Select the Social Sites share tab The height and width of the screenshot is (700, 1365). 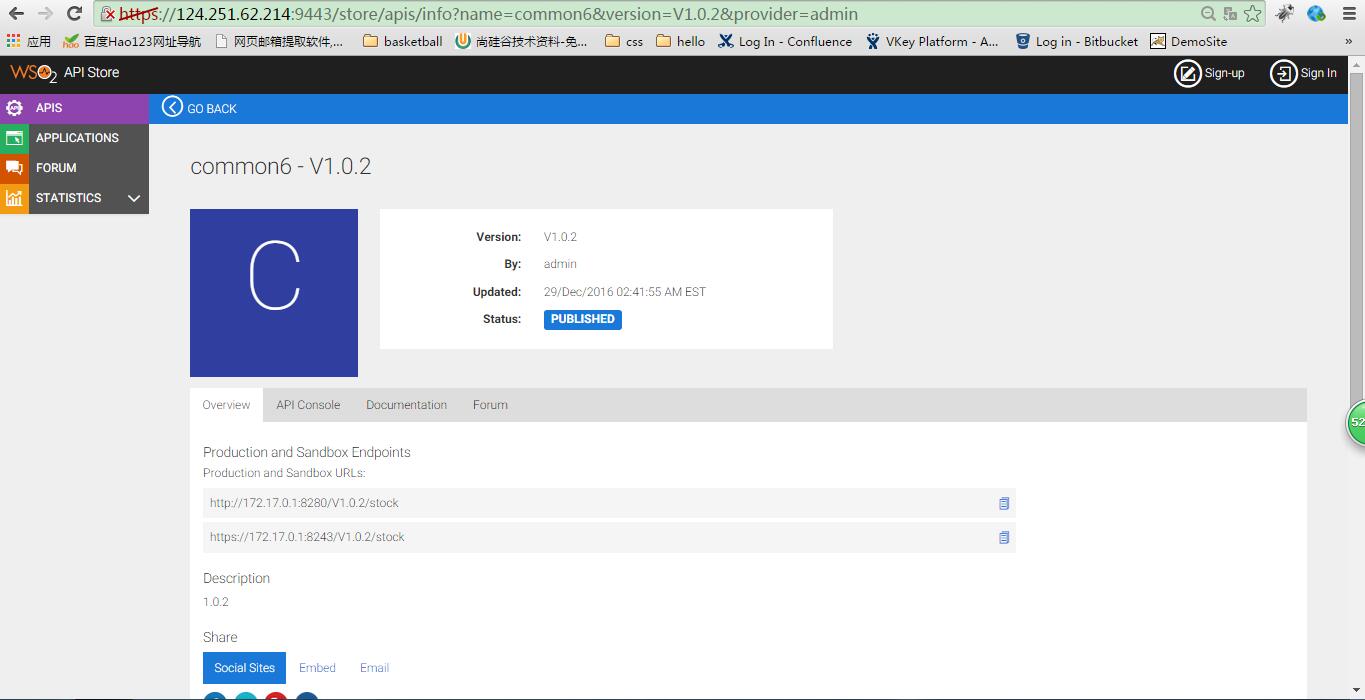tap(244, 668)
